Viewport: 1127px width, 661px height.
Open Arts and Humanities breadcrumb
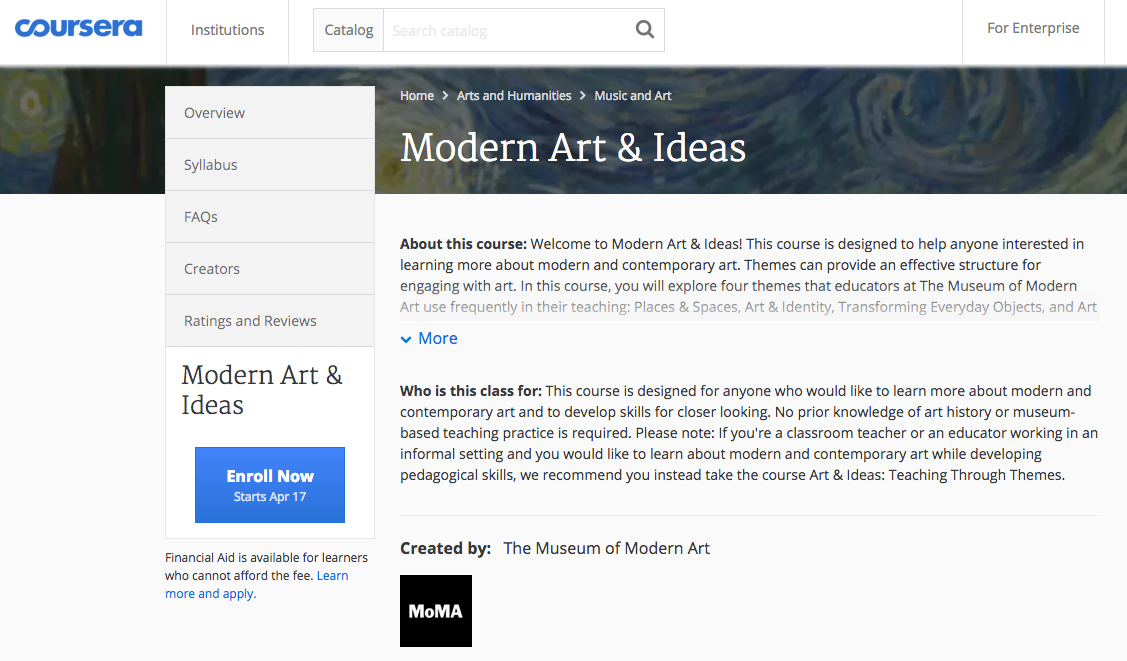click(x=514, y=96)
